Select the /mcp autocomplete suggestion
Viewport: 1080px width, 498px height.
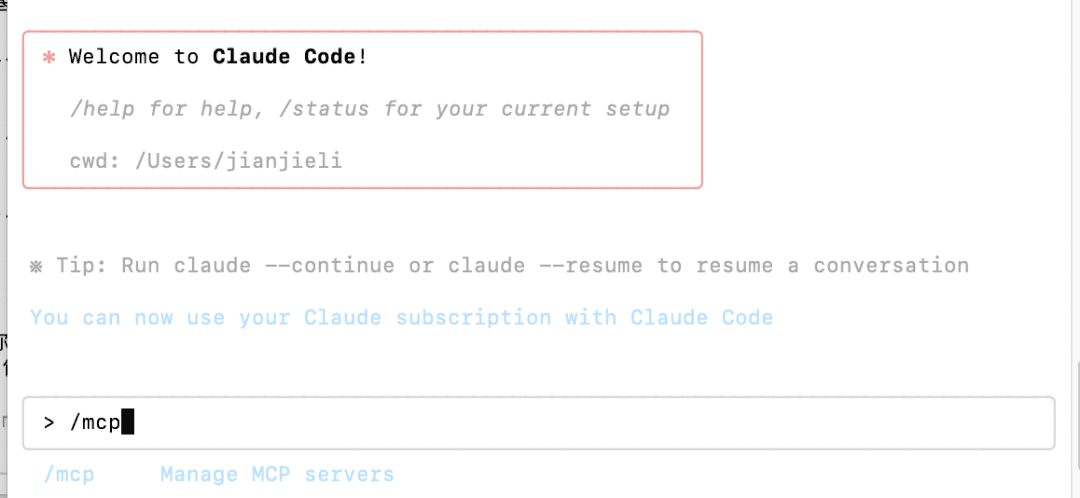[69, 474]
